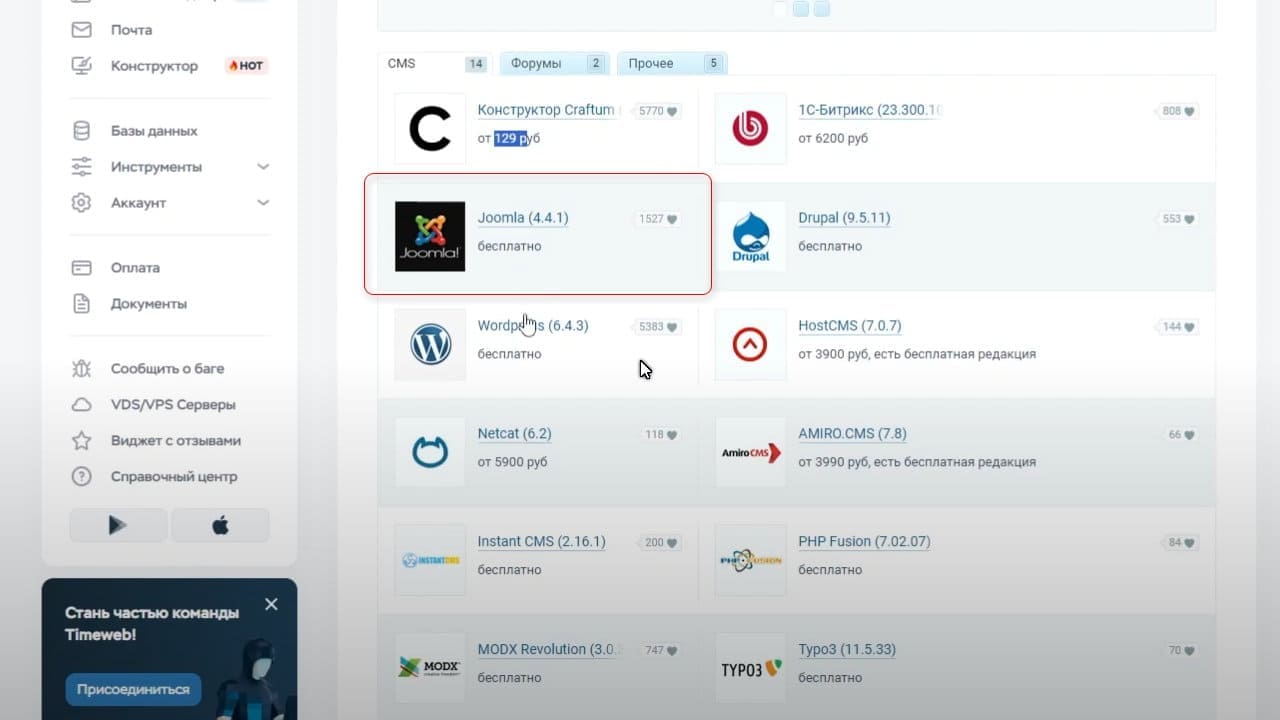Open the Joomla (4.4.1) link
This screenshot has height=720, width=1280.
(x=523, y=218)
